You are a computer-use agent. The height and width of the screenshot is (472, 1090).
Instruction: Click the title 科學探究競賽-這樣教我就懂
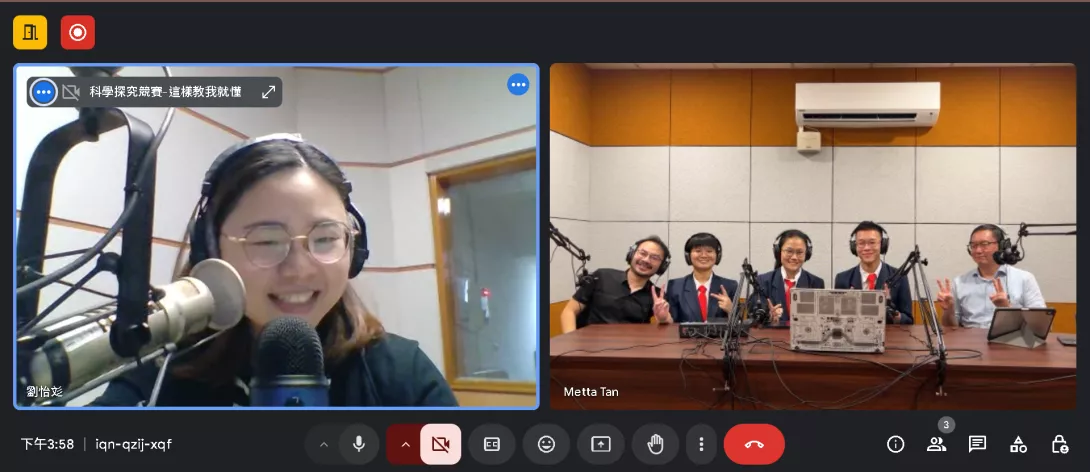coord(165,92)
